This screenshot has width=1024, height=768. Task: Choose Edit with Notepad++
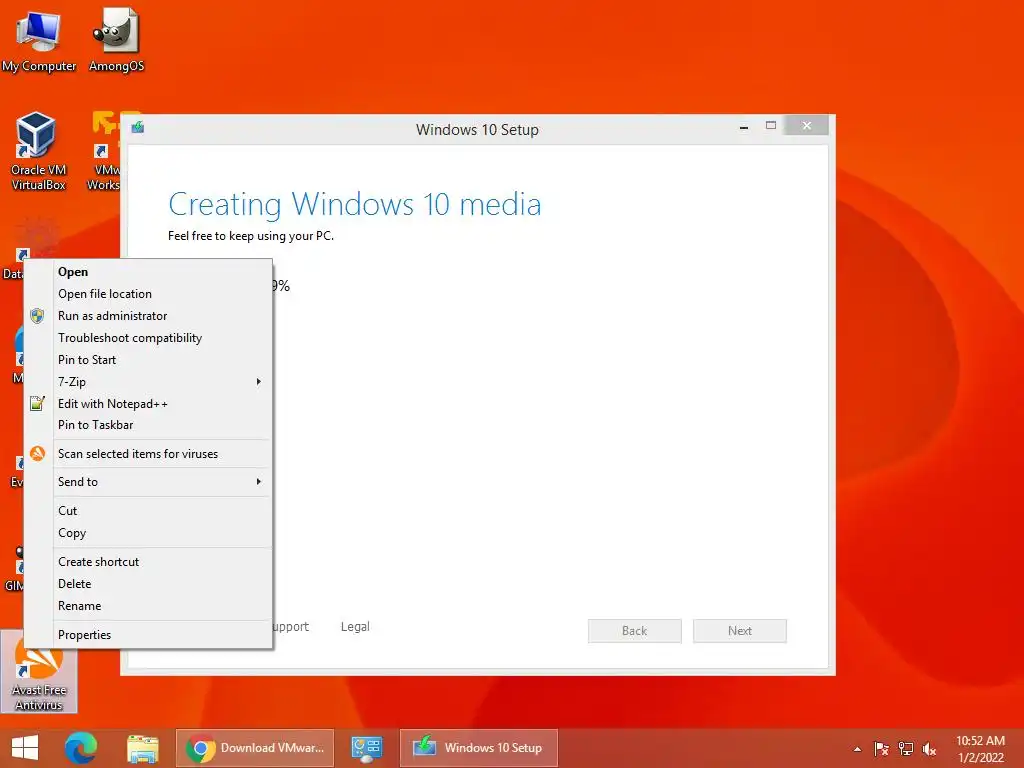click(x=148, y=404)
